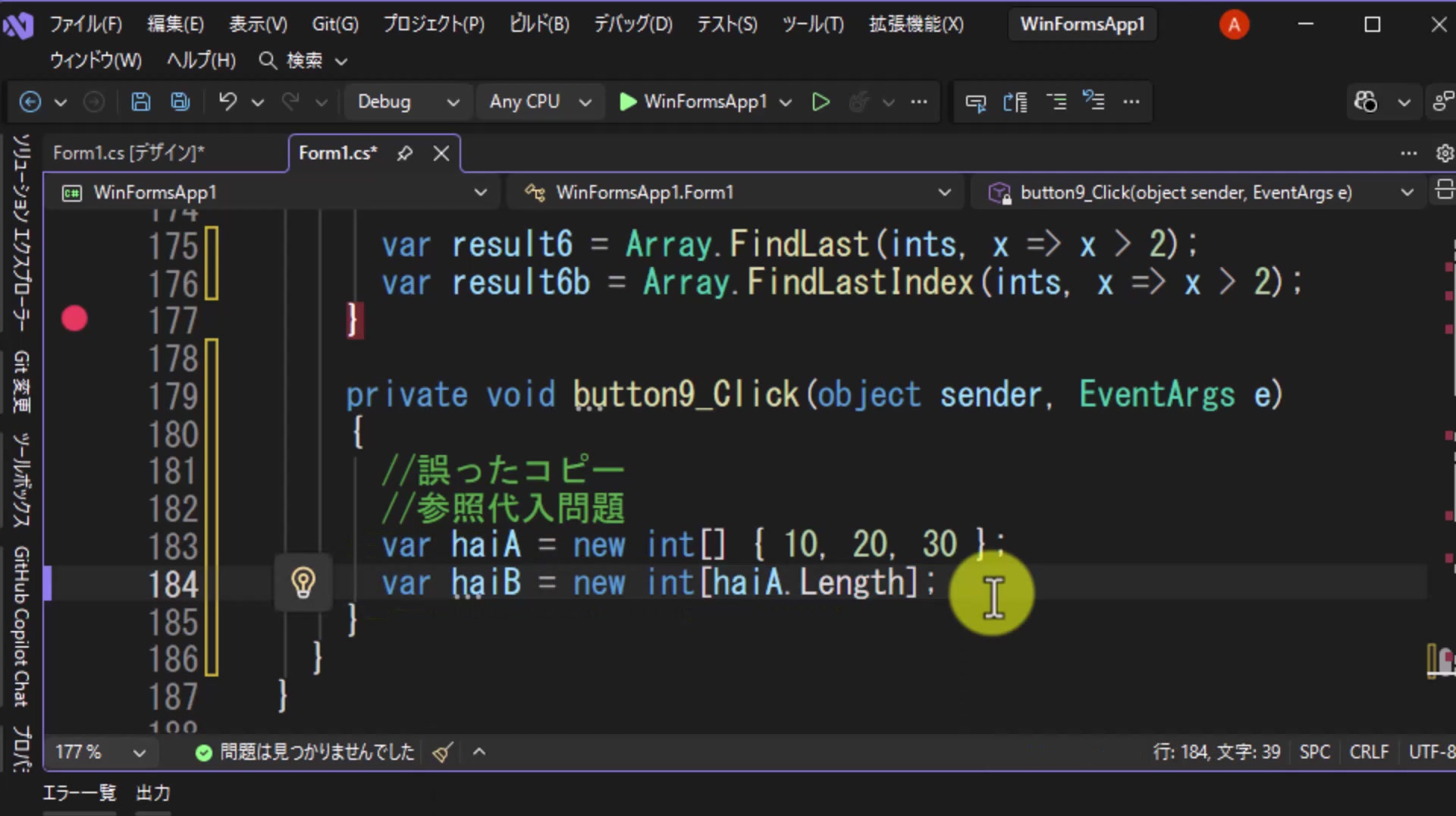Expand the error navigation up arrow
The image size is (1456, 816).
click(x=479, y=752)
